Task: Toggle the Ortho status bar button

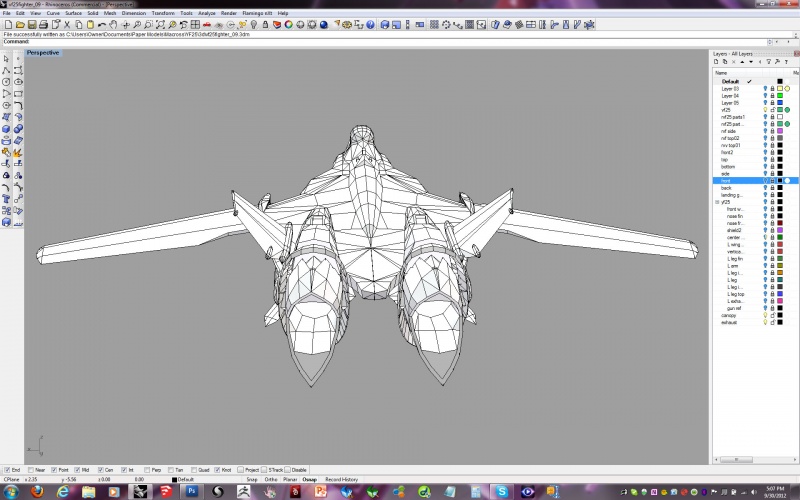Action: pyautogui.click(x=271, y=480)
